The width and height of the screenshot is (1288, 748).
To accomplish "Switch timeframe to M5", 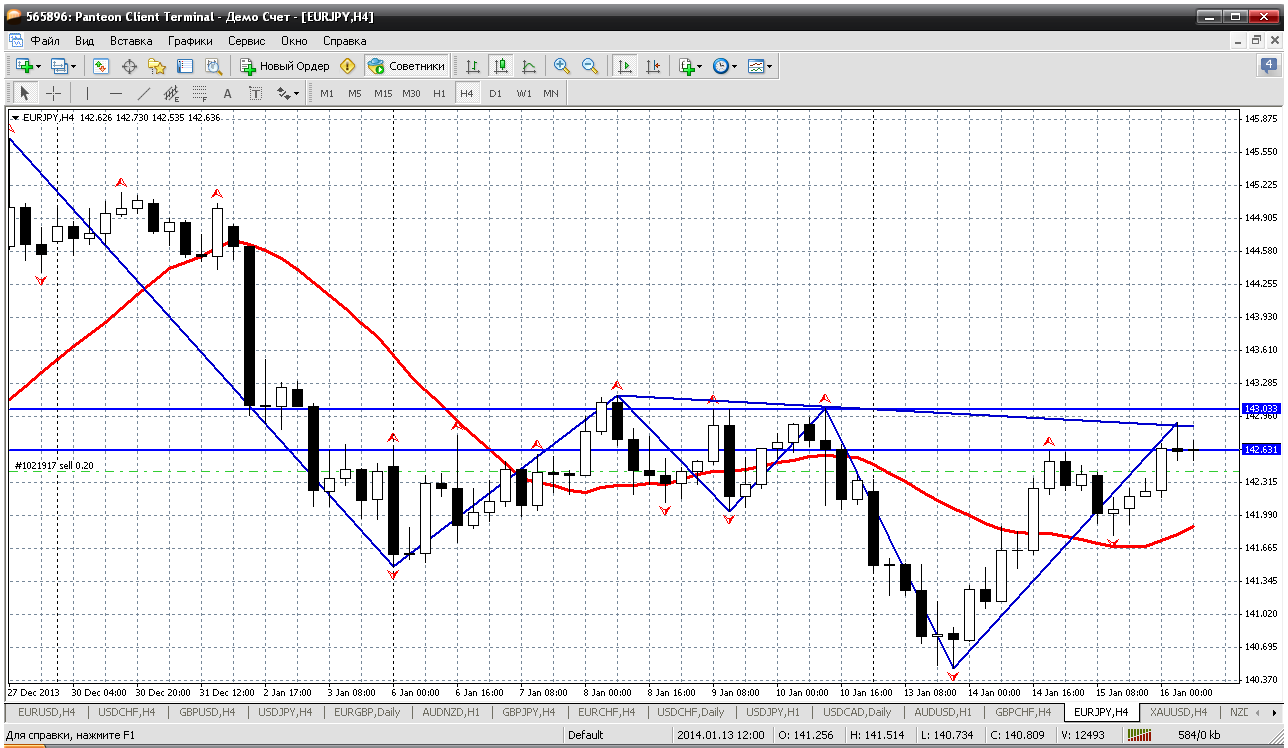I will click(x=355, y=93).
